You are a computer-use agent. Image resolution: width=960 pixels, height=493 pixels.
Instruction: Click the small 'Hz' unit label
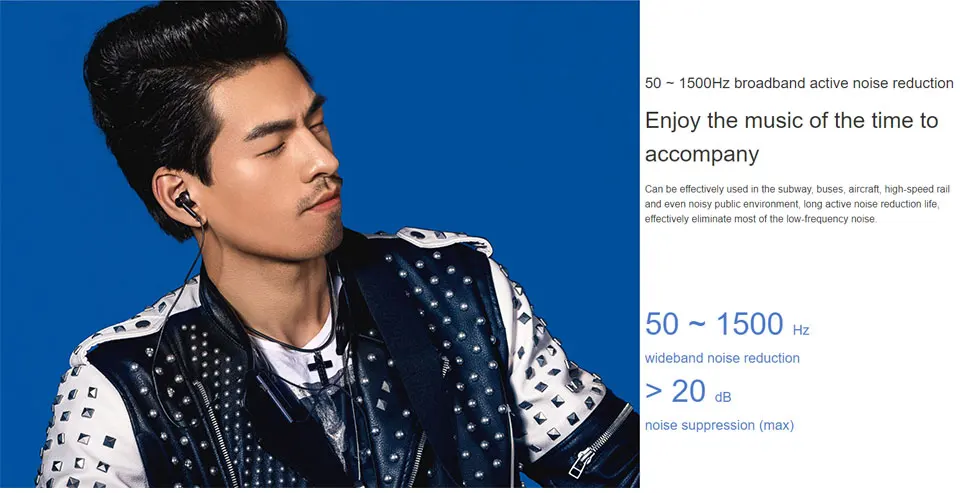coord(801,331)
